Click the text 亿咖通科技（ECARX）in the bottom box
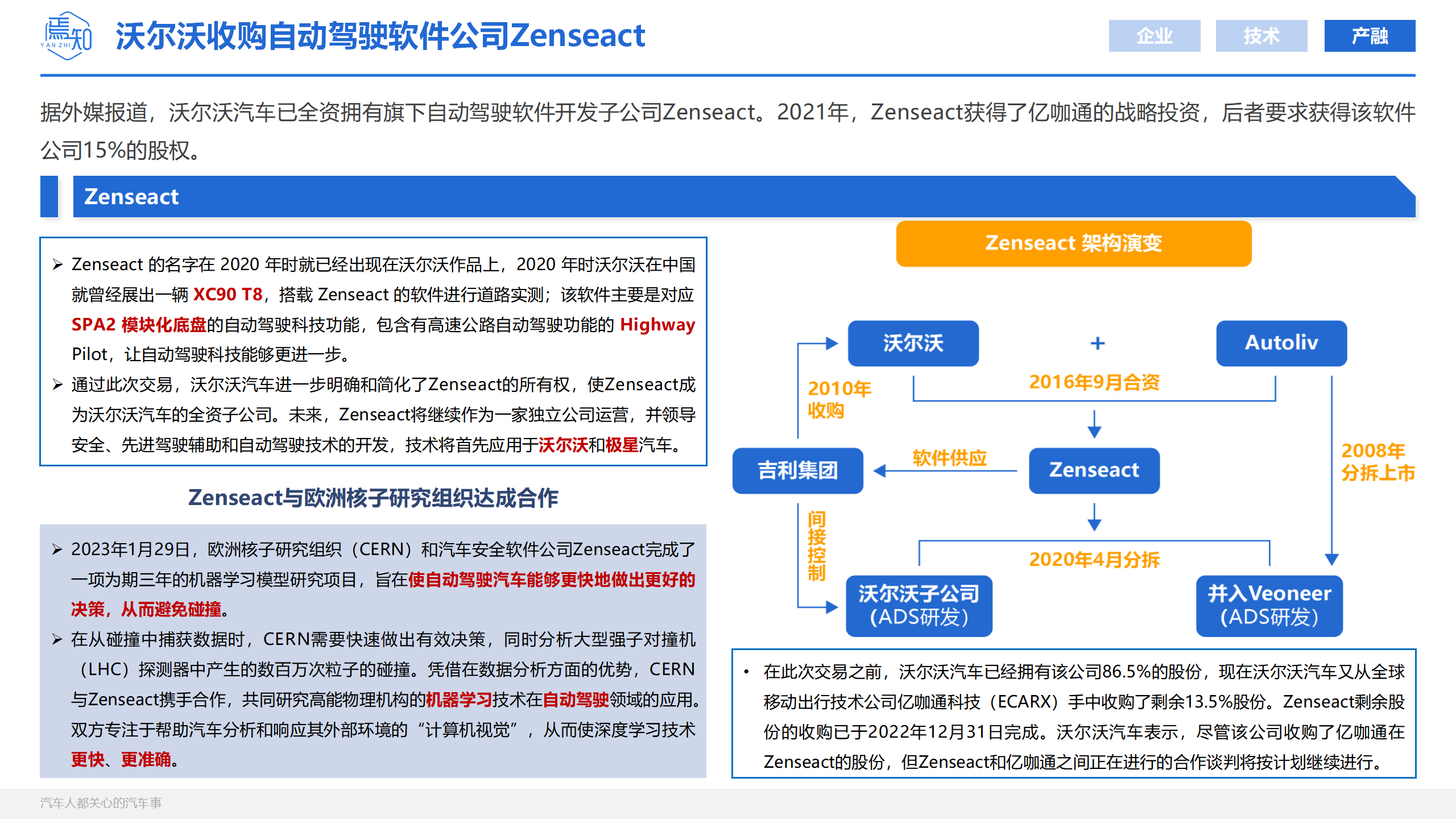This screenshot has height=819, width=1456. 979,702
